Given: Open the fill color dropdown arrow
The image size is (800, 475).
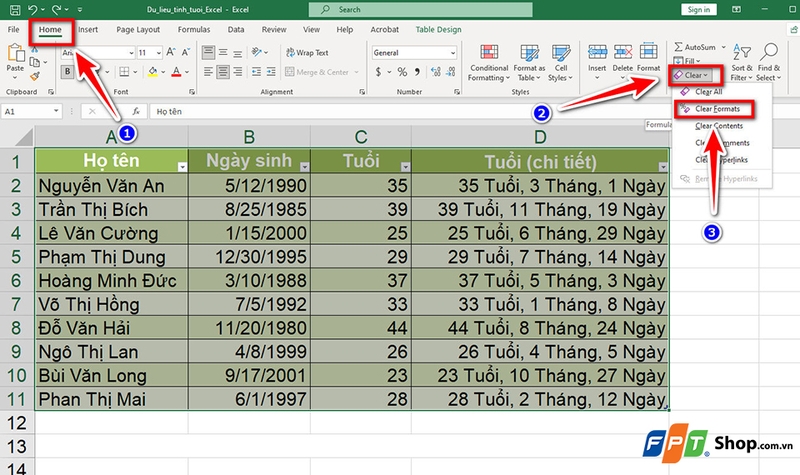Looking at the screenshot, I should [163, 72].
